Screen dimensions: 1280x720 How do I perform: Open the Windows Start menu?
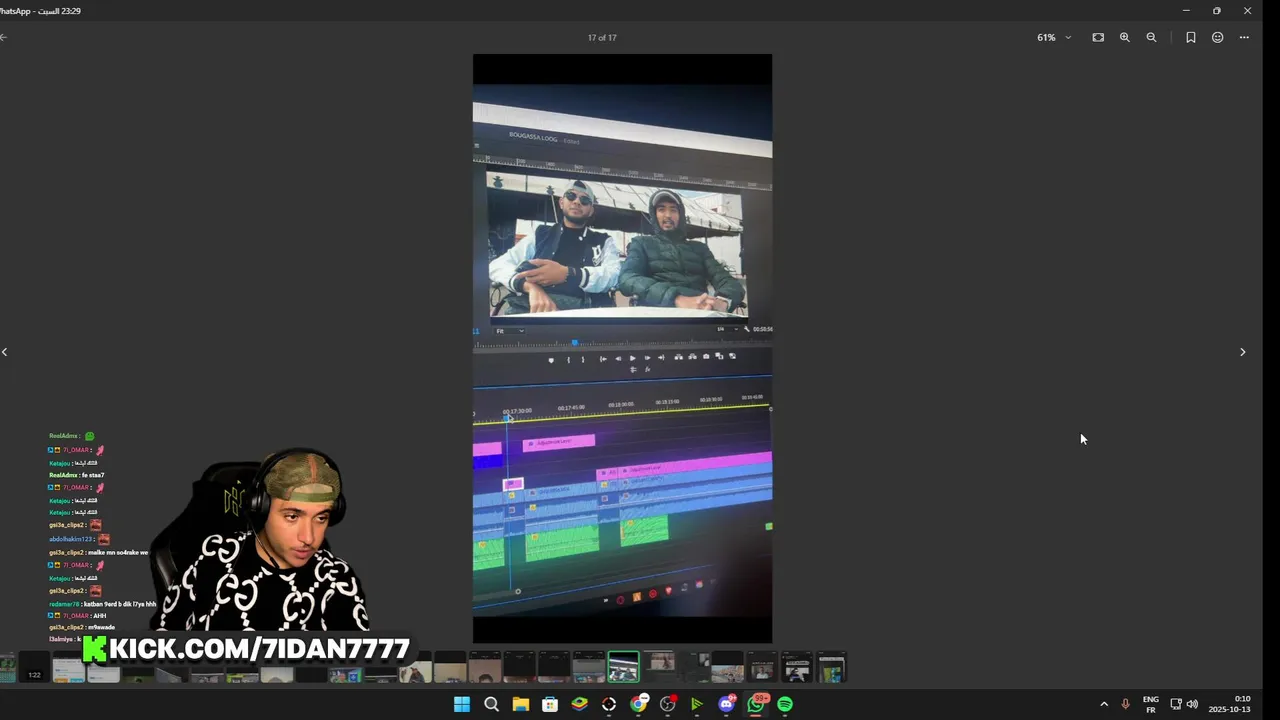tap(462, 704)
